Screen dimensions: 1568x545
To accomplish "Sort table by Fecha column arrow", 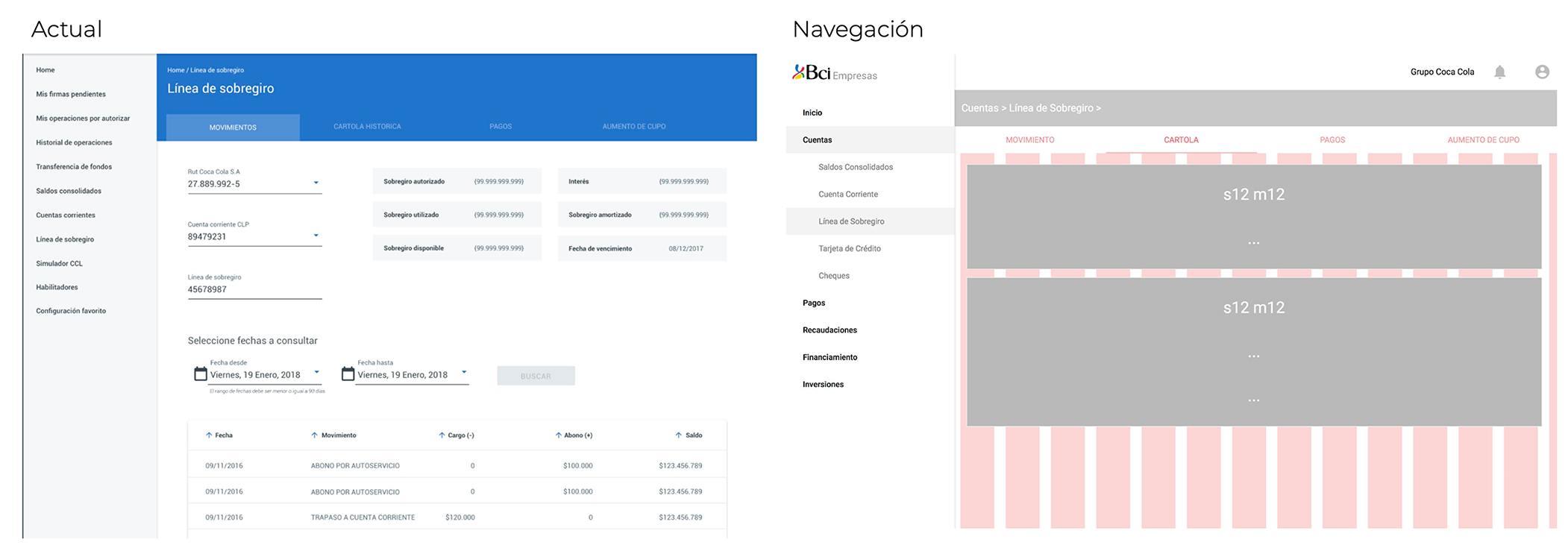I will pyautogui.click(x=209, y=435).
